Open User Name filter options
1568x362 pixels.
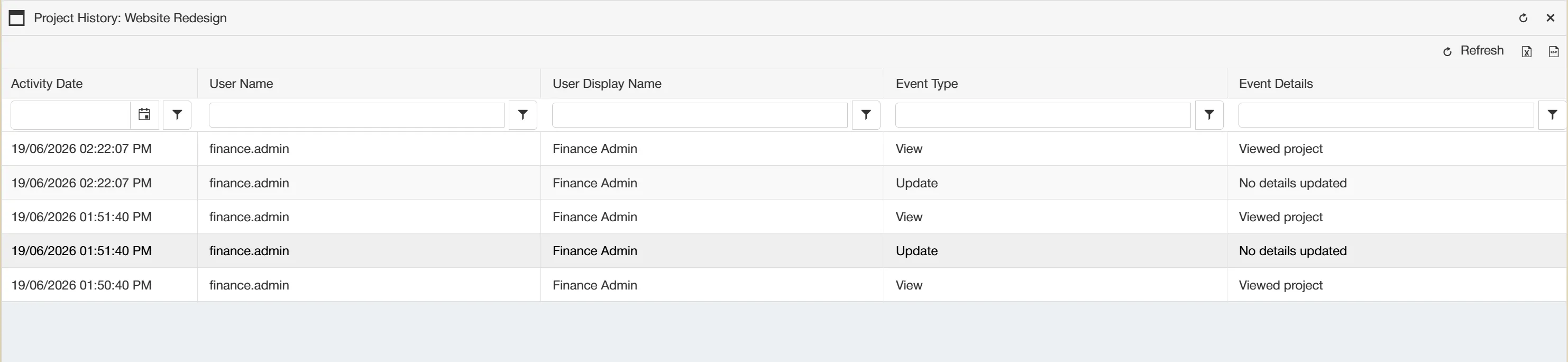[x=523, y=114]
